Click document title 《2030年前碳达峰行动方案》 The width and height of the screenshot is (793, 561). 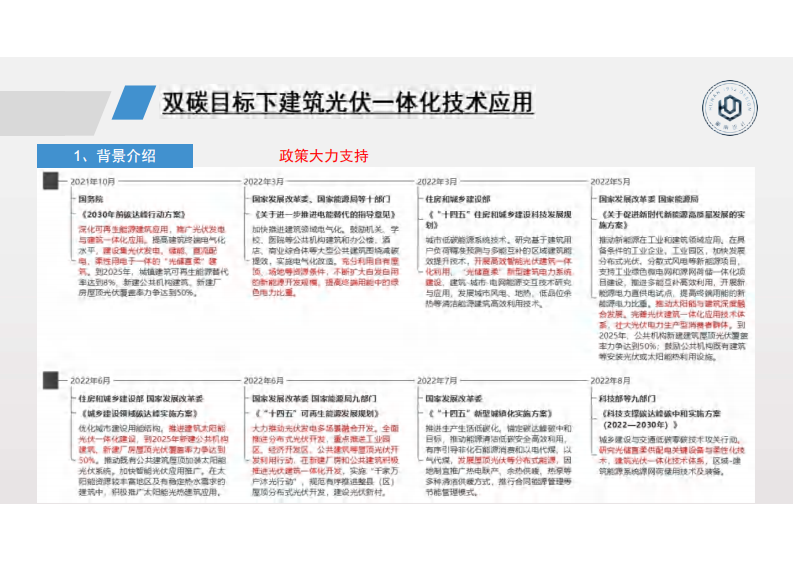click(134, 214)
